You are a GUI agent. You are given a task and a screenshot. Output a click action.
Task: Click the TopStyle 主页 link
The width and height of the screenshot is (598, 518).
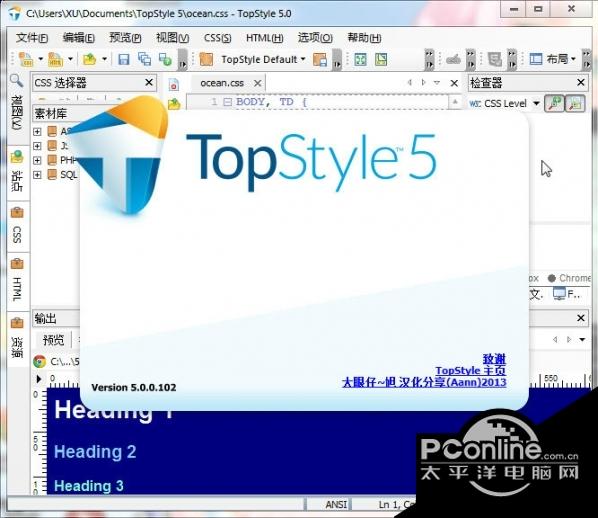(x=471, y=370)
